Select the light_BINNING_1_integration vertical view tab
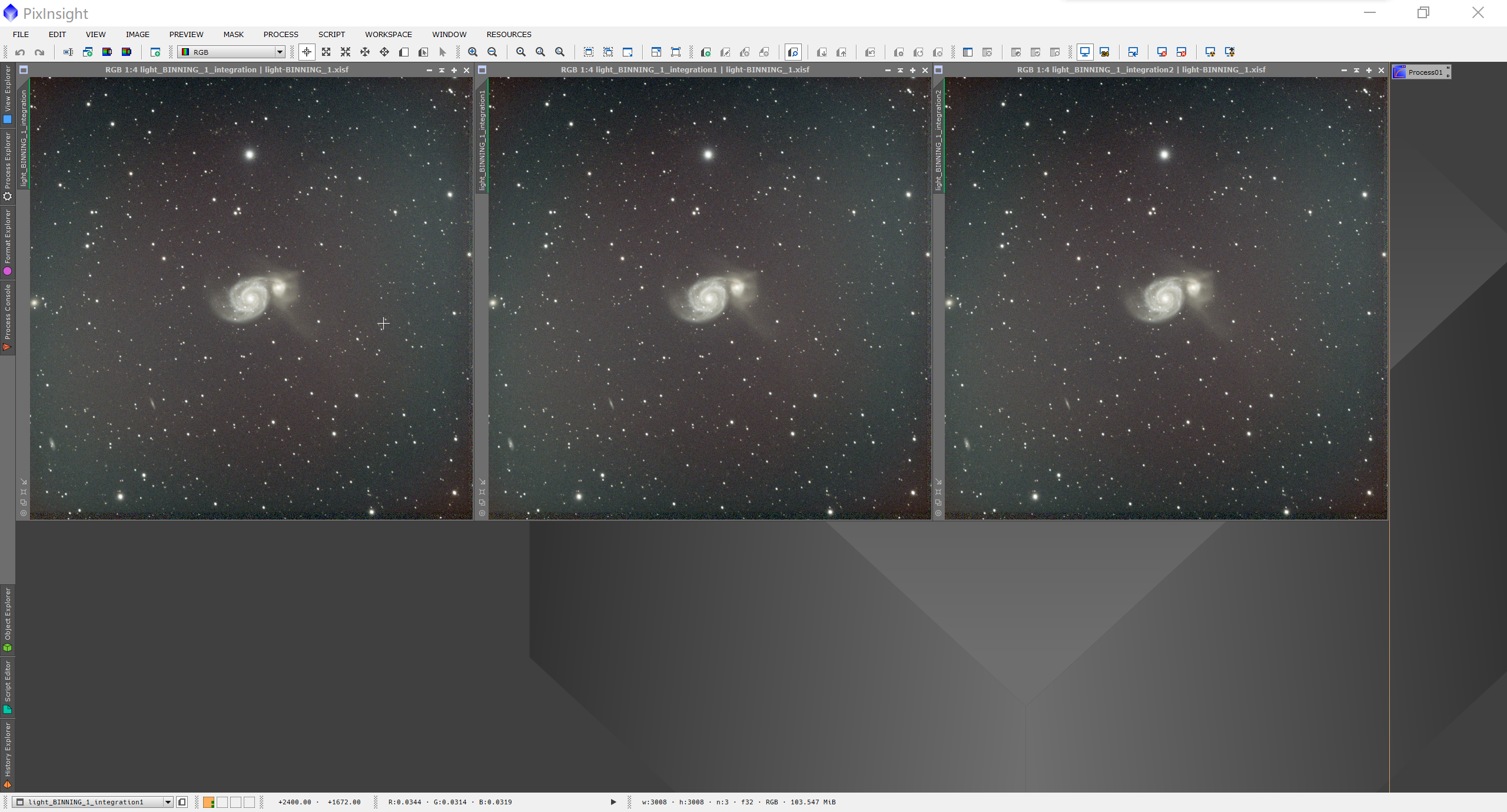Viewport: 1507px width, 812px height. [x=24, y=138]
